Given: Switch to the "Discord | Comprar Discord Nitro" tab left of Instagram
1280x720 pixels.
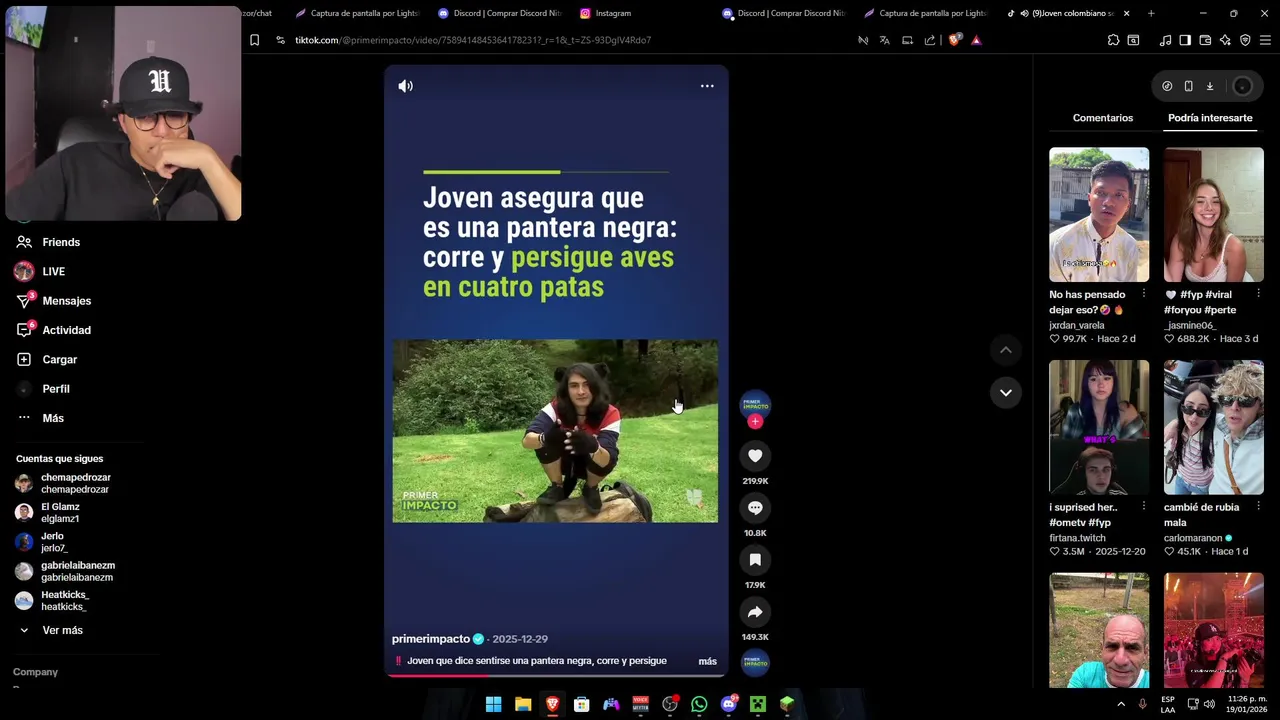Looking at the screenshot, I should [x=500, y=13].
